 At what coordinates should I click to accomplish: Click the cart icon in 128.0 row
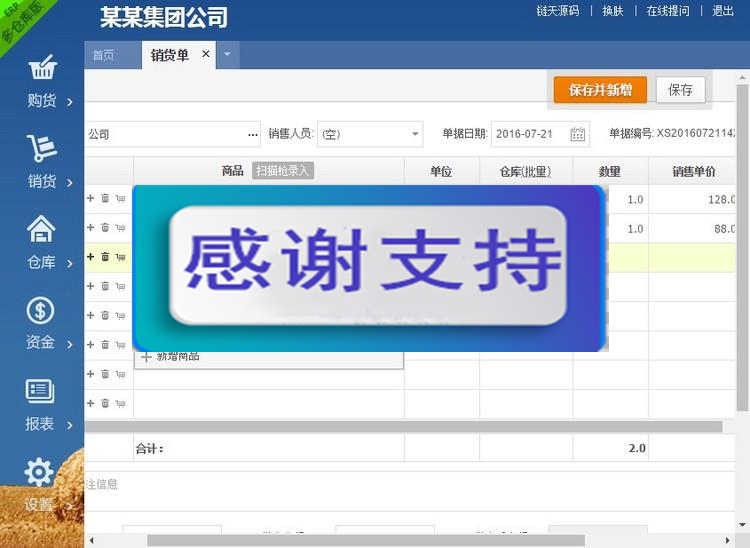pyautogui.click(x=121, y=198)
